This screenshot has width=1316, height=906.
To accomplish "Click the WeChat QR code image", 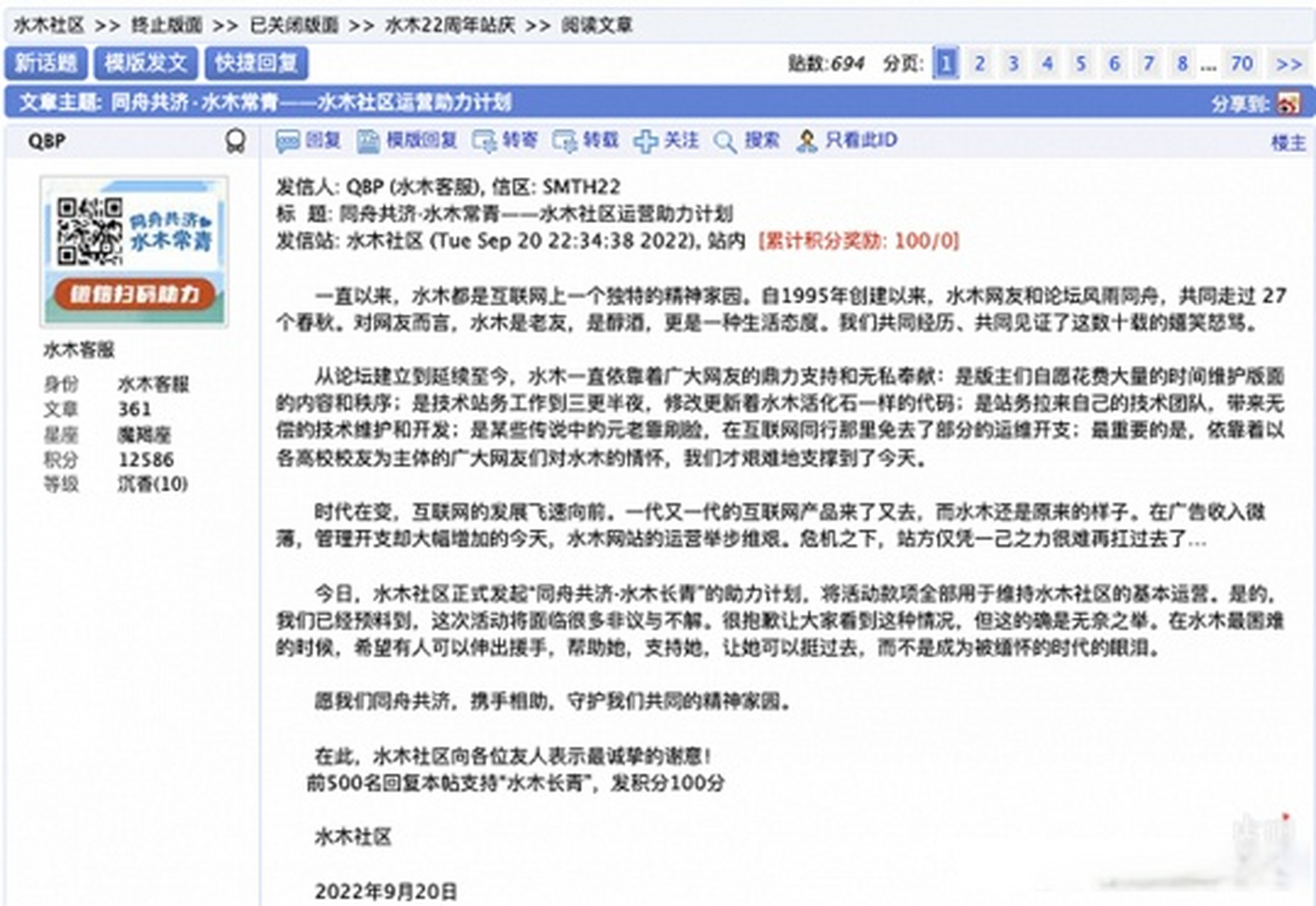I will pyautogui.click(x=134, y=251).
